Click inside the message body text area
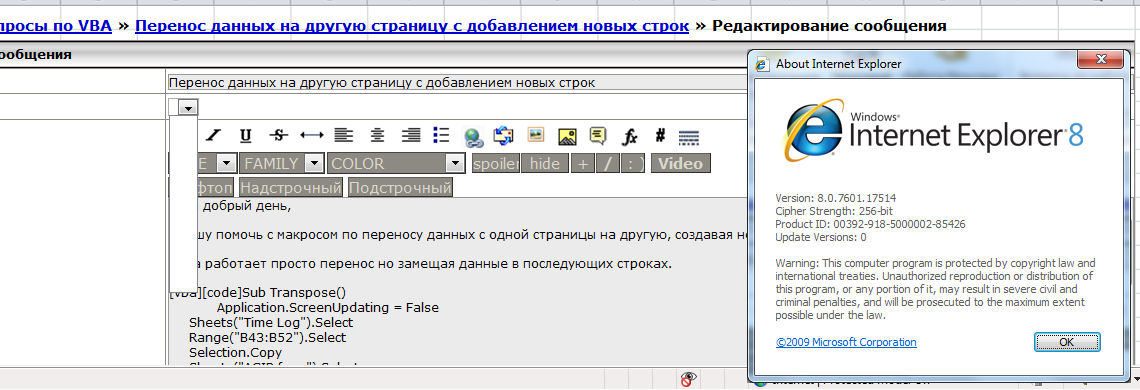 (458, 282)
